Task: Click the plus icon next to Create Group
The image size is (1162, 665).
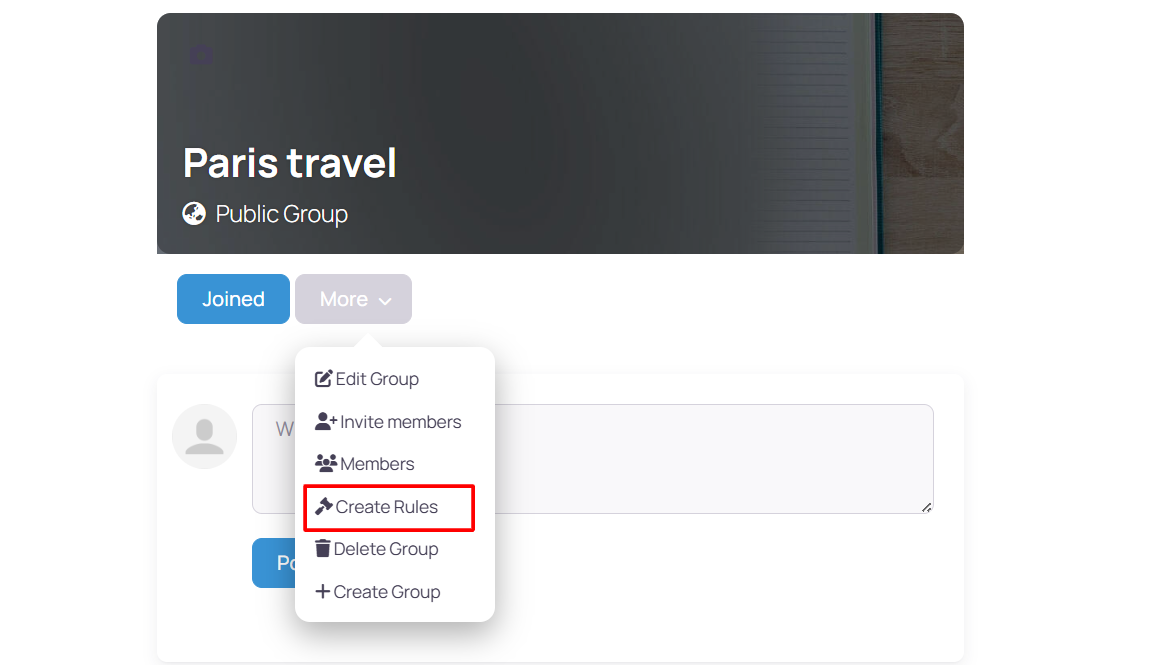Action: (x=323, y=591)
